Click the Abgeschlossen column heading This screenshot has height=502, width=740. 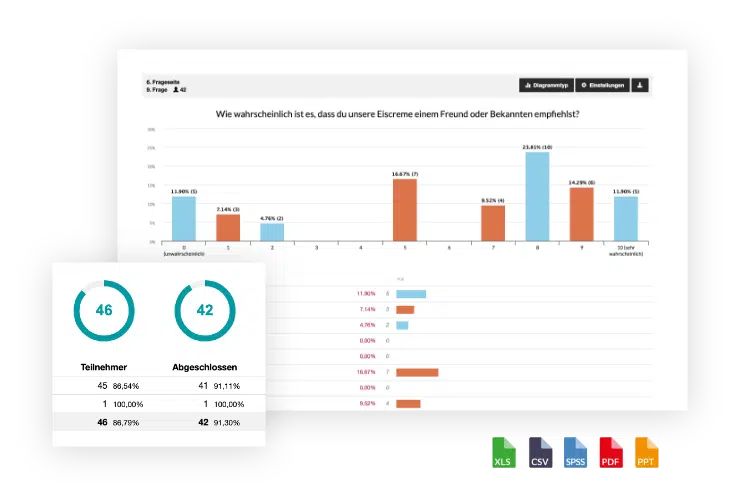click(x=205, y=366)
